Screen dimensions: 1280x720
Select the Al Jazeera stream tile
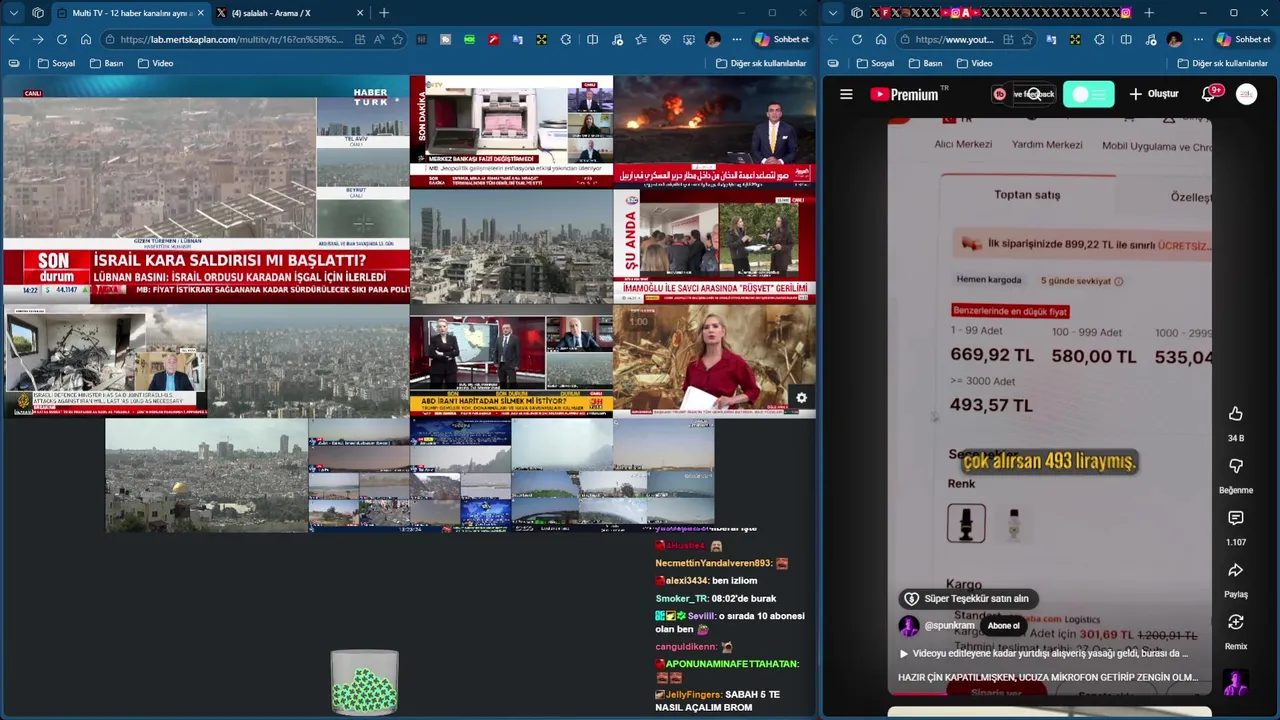tap(105, 361)
